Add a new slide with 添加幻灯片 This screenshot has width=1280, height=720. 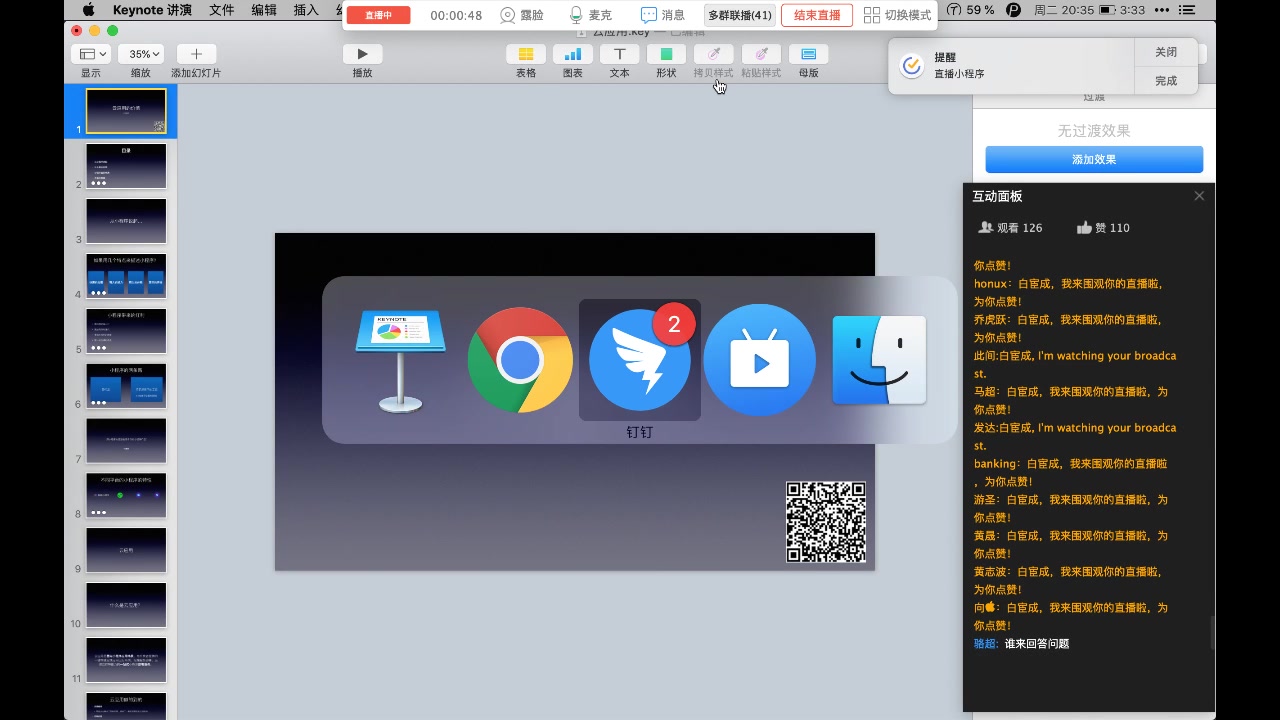click(x=196, y=54)
